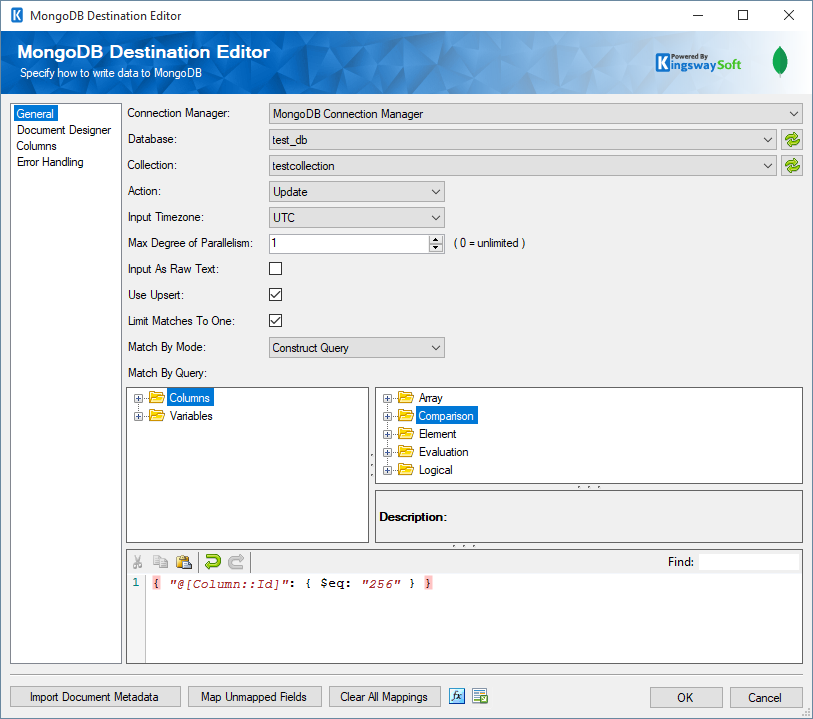Screen dimensions: 813x719
Task: Click the refresh icon next to Database
Action: [792, 139]
